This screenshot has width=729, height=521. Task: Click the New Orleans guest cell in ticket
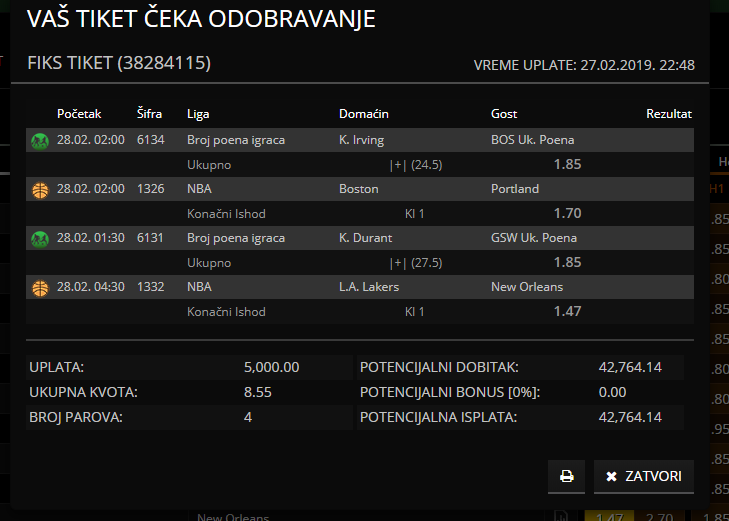point(527,287)
